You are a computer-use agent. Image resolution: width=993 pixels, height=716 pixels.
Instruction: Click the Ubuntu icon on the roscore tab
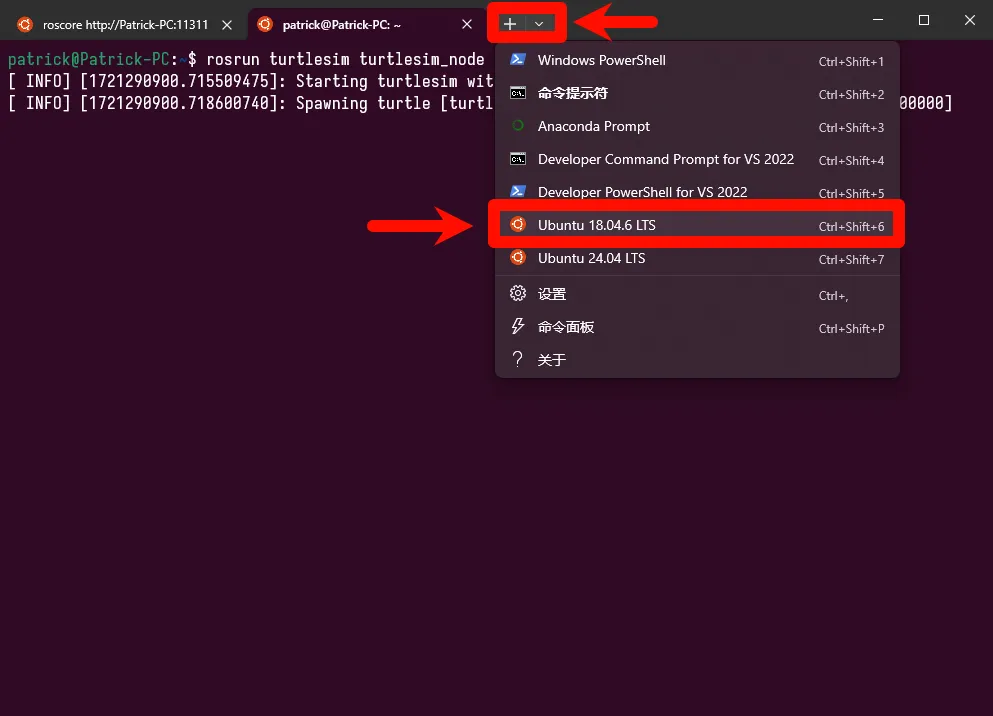(25, 25)
